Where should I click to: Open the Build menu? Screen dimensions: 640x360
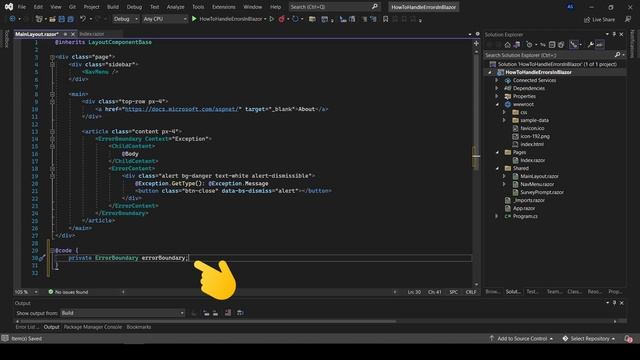pyautogui.click(x=113, y=7)
